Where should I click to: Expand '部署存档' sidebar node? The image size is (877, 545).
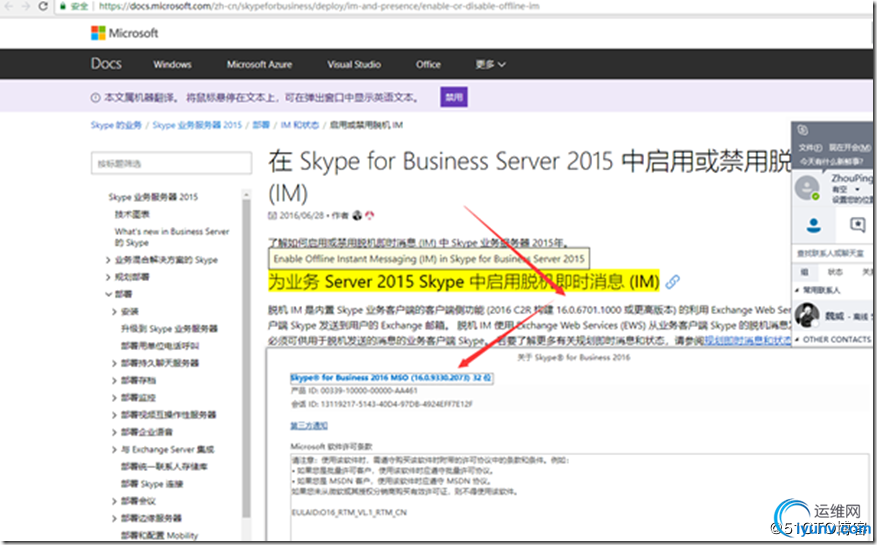click(x=114, y=380)
